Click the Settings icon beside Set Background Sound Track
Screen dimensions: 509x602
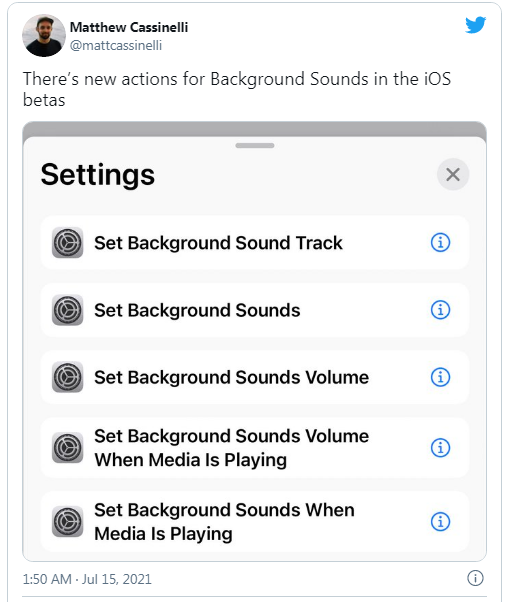coord(68,242)
